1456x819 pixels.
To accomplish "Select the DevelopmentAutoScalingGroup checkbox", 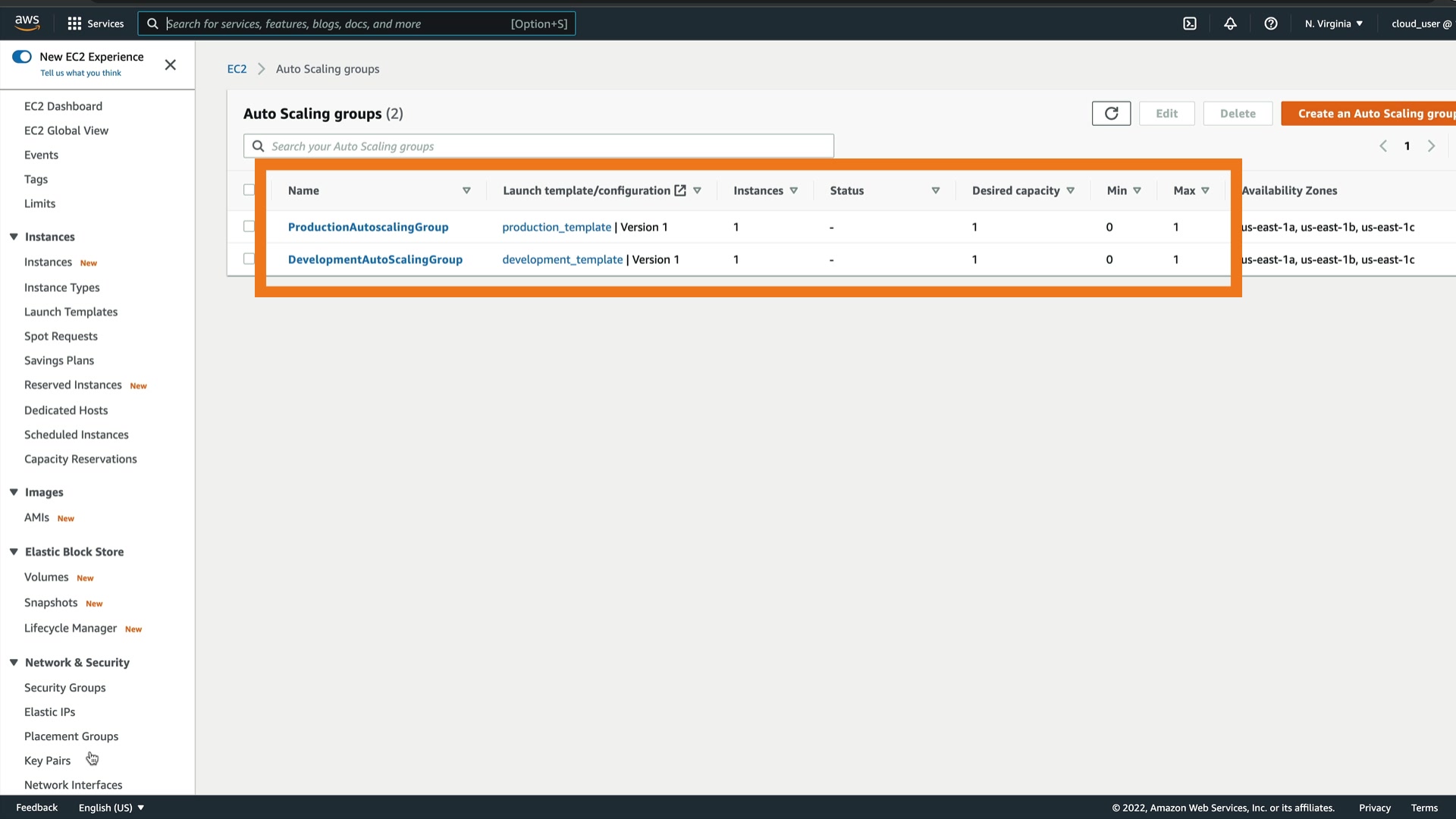I will click(249, 259).
